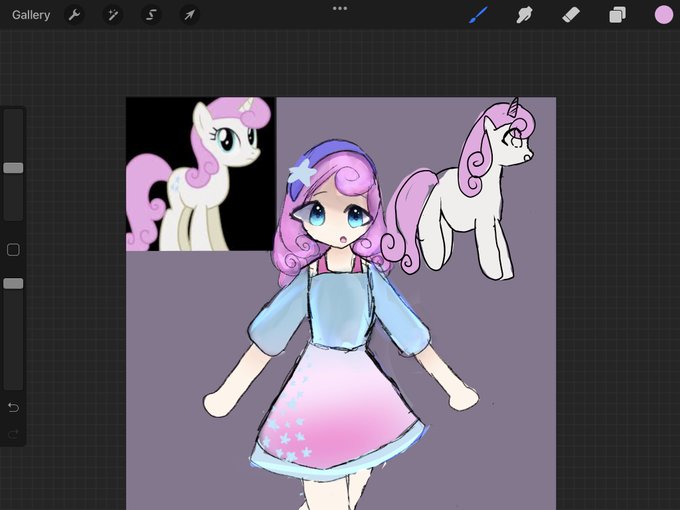Select the Brush tool
The width and height of the screenshot is (680, 510).
coord(478,15)
